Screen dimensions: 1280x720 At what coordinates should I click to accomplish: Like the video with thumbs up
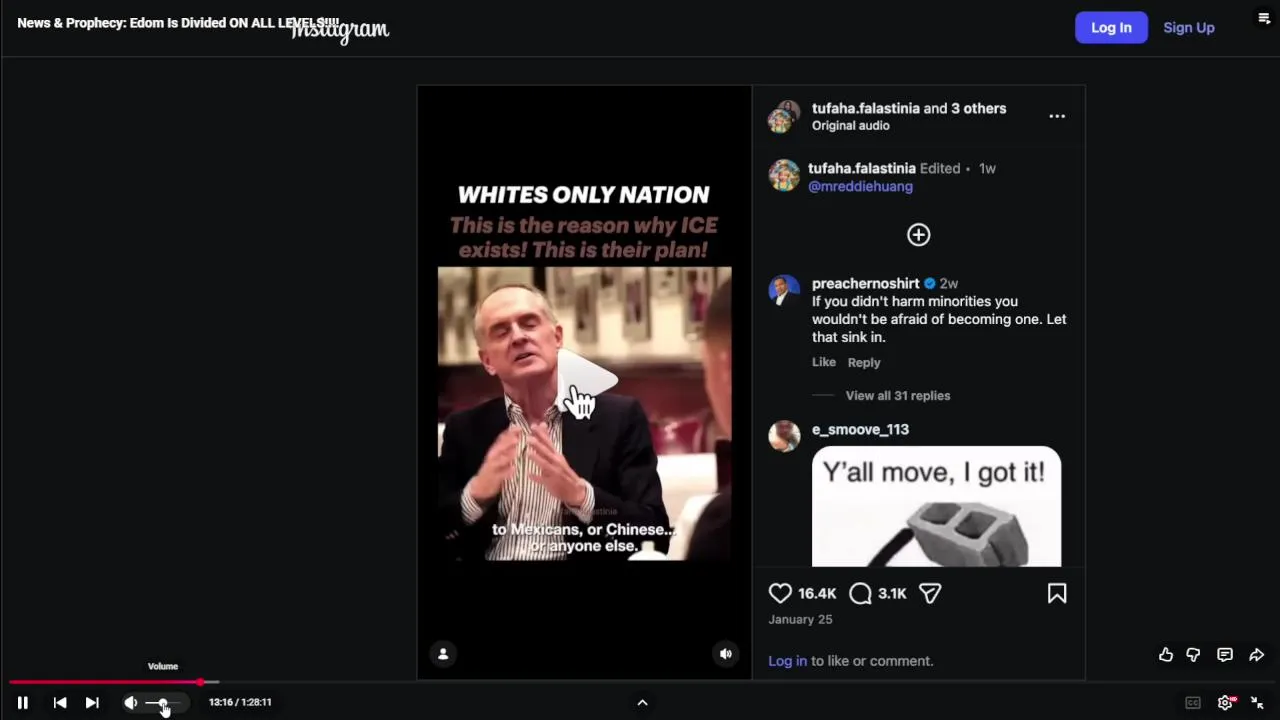1166,655
